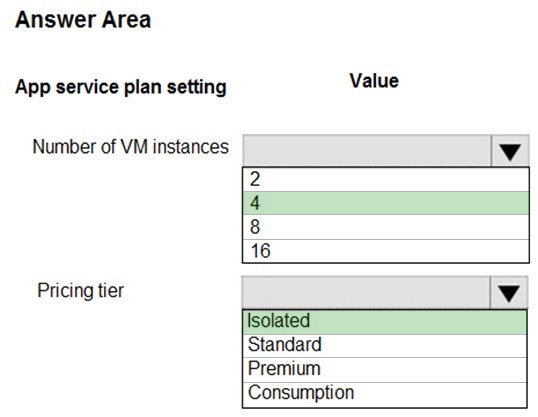This screenshot has height=417, width=538.
Task: Choose the Standard pricing tier
Action: 385,346
